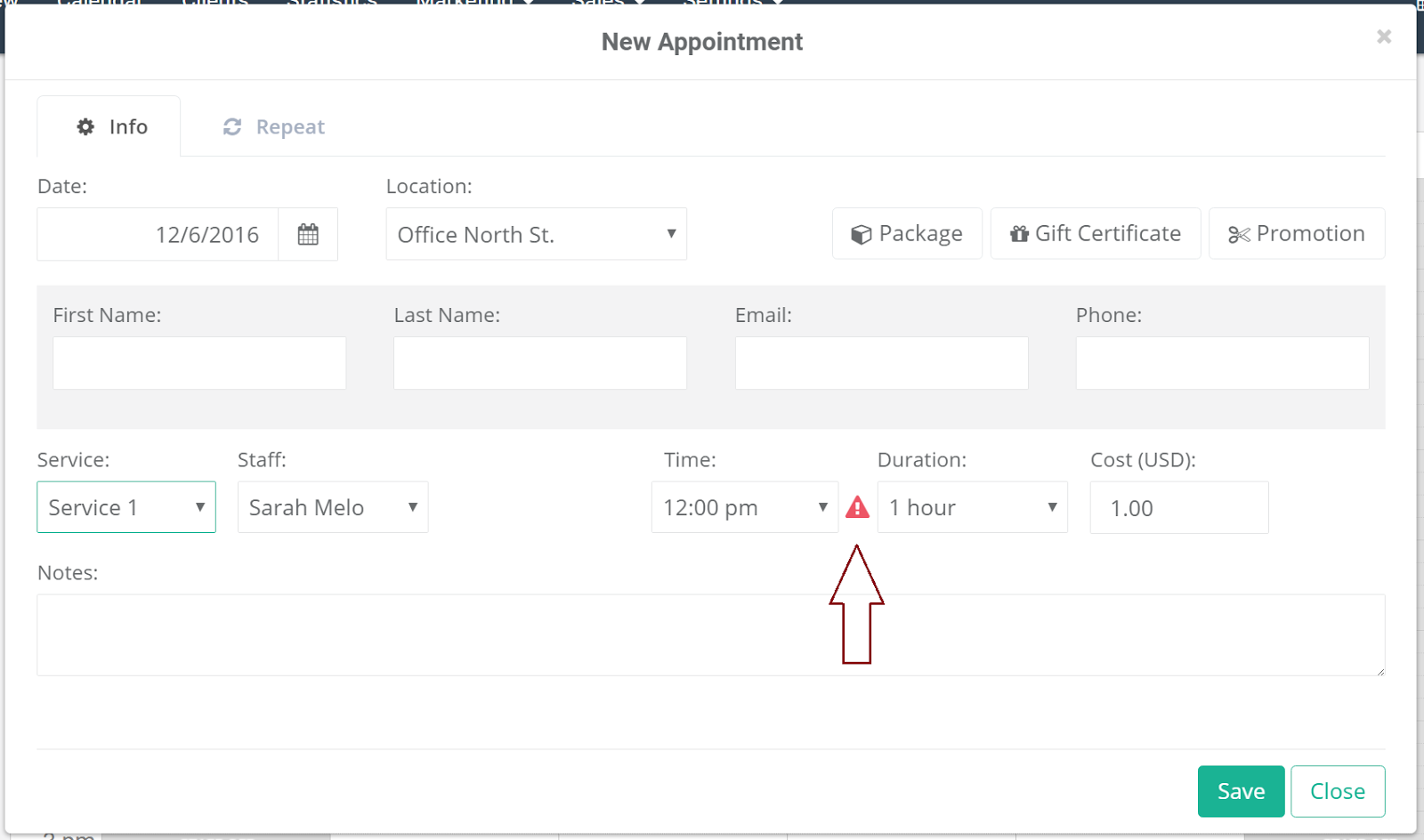1424x840 pixels.
Task: Open the Staff dropdown showing Sarah Melo
Action: tap(332, 507)
